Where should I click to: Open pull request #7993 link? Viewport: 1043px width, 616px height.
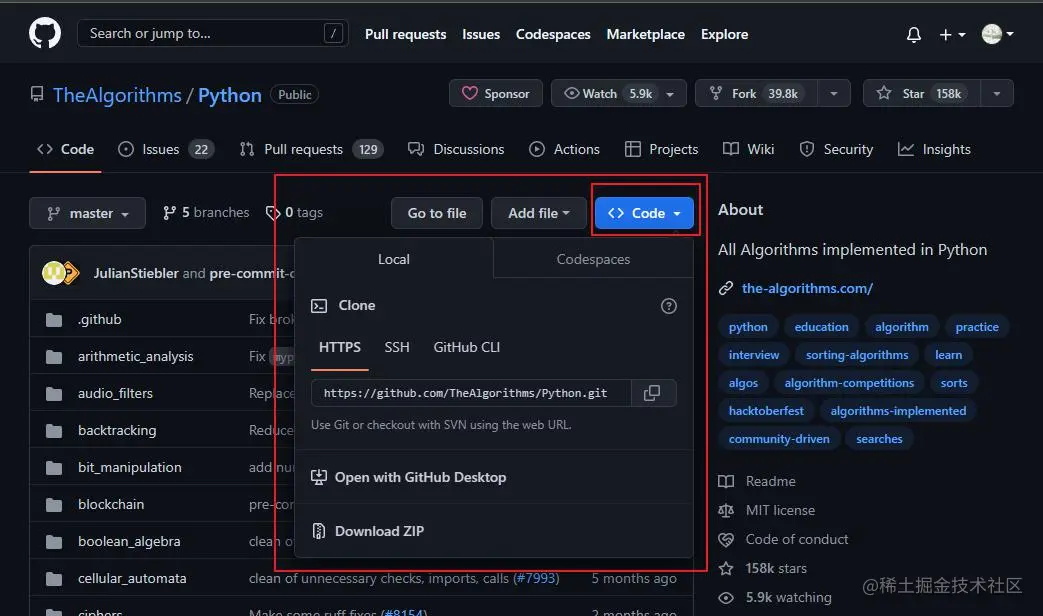536,578
